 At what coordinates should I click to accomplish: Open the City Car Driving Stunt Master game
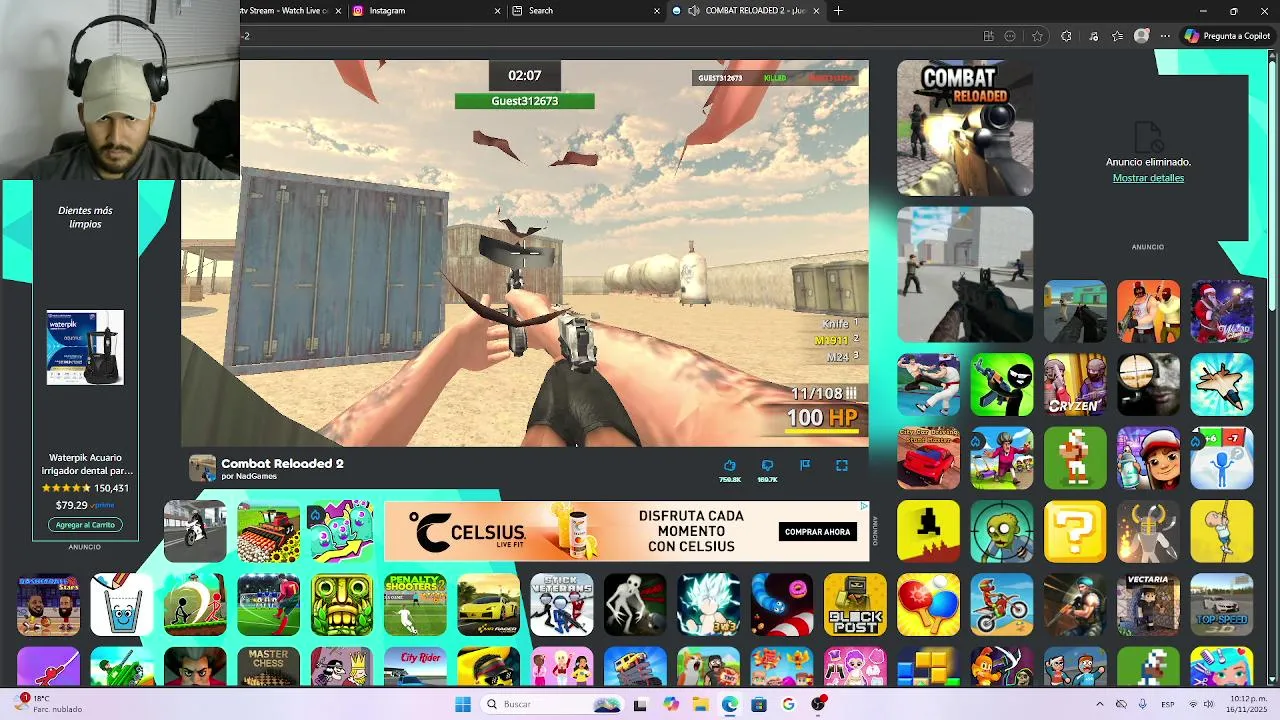(928, 458)
